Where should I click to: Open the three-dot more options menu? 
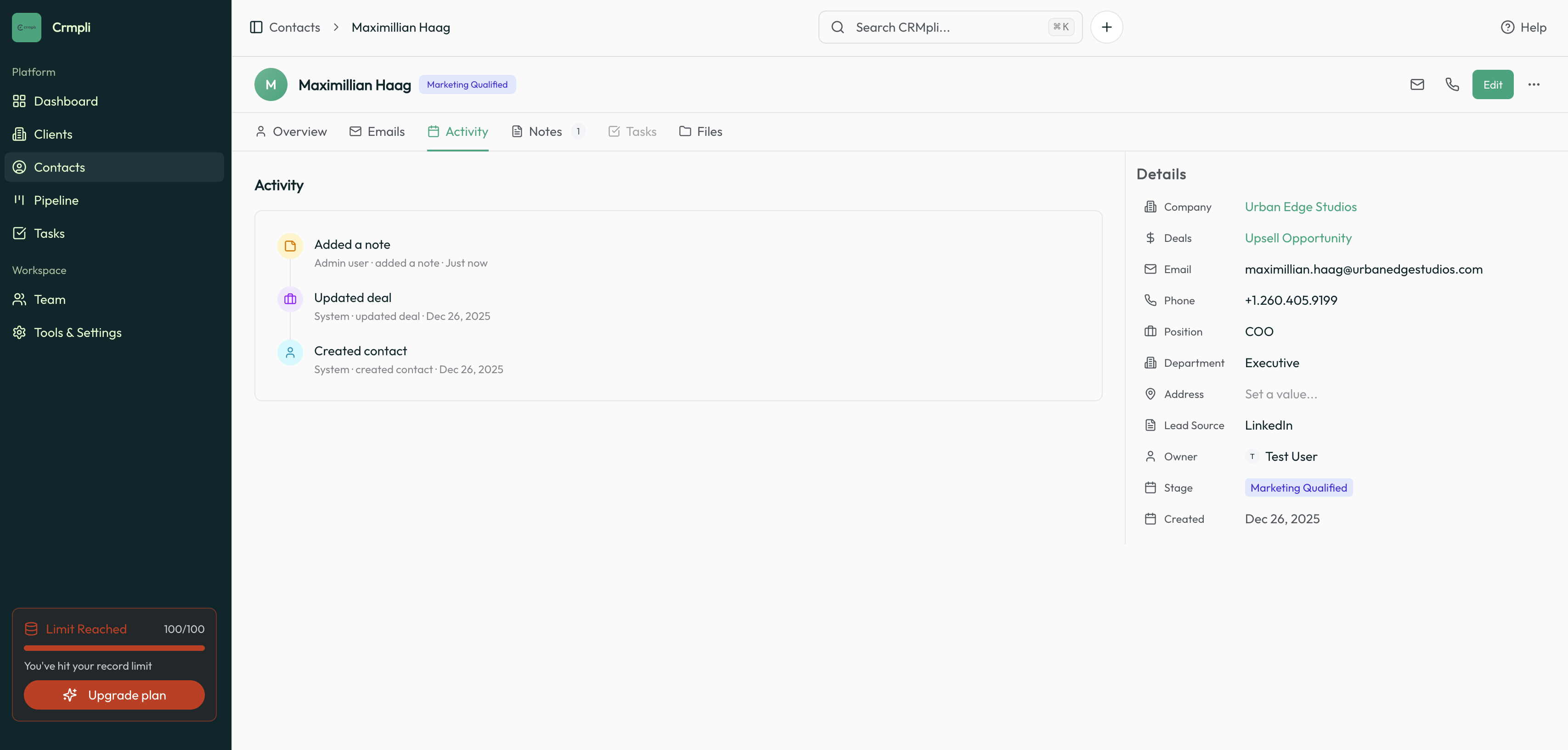pyautogui.click(x=1533, y=84)
